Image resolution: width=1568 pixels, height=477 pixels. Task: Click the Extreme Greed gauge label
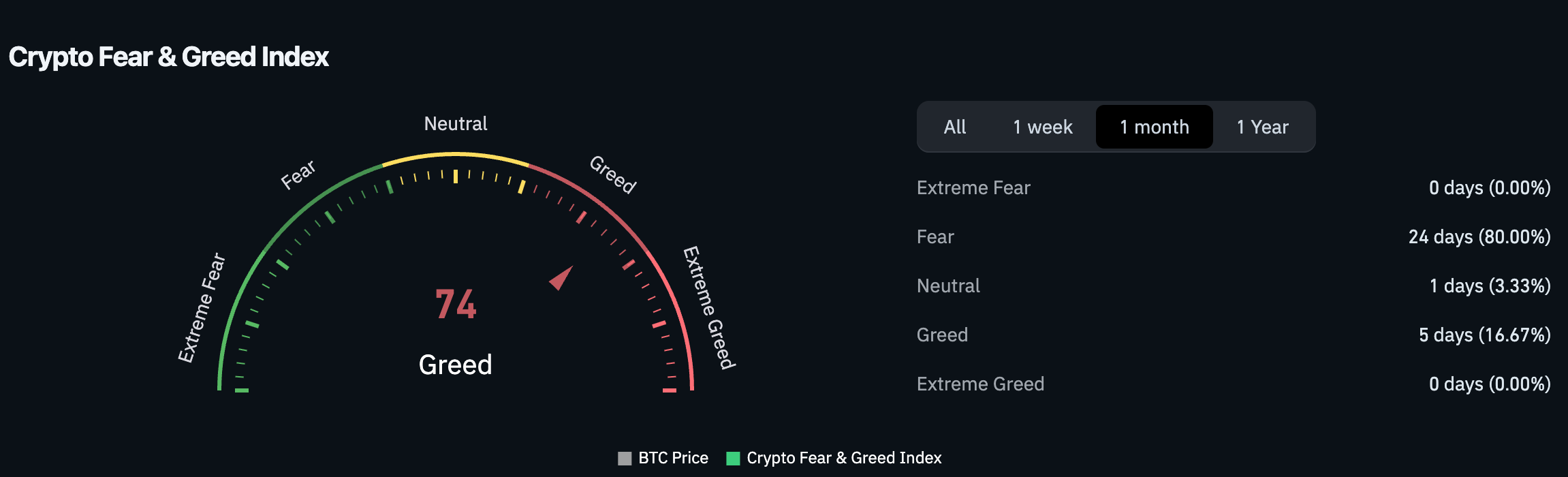(x=709, y=308)
